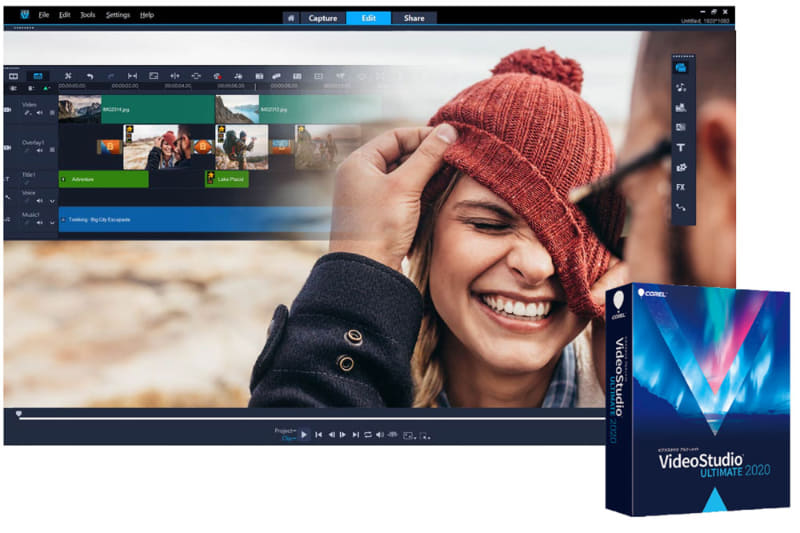Open the Edit menu in menu bar

(64, 15)
